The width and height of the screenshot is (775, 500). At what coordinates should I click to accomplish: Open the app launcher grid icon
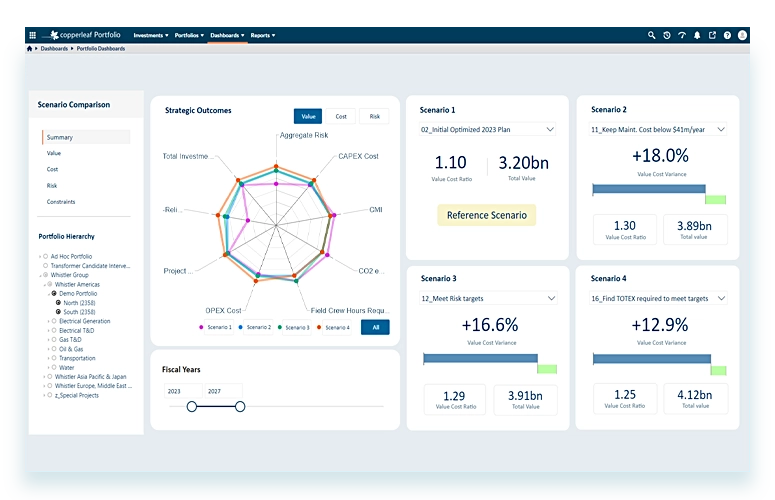(x=32, y=35)
